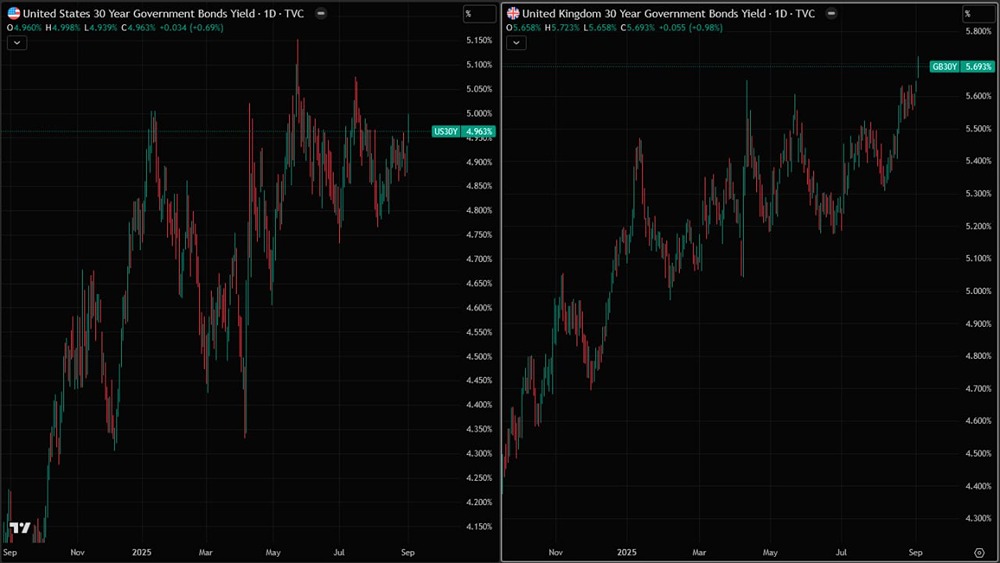Screen dimensions: 1000x563
Task: Click UK chart high value H5.723%
Action: pyautogui.click(x=562, y=28)
